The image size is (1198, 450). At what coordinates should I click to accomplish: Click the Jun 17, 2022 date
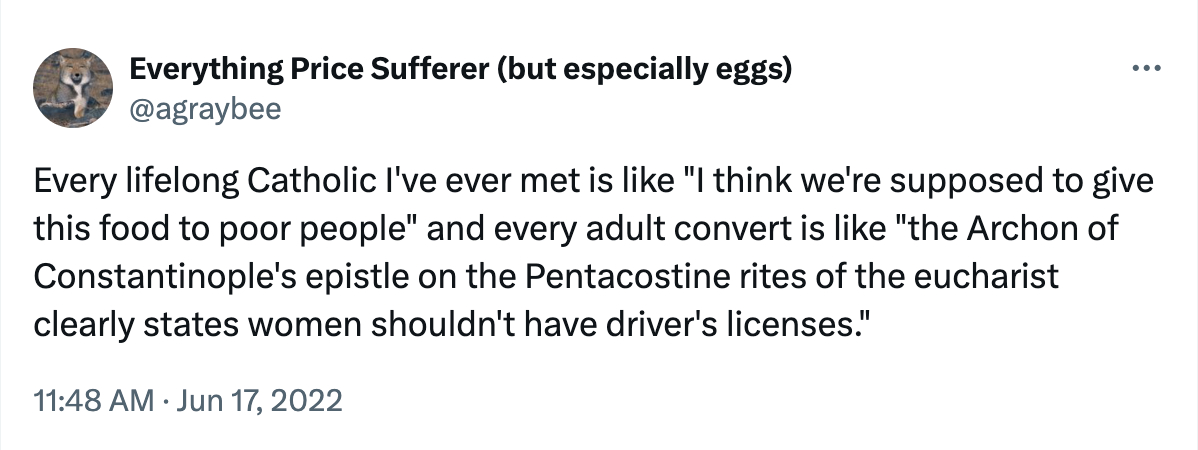[258, 402]
